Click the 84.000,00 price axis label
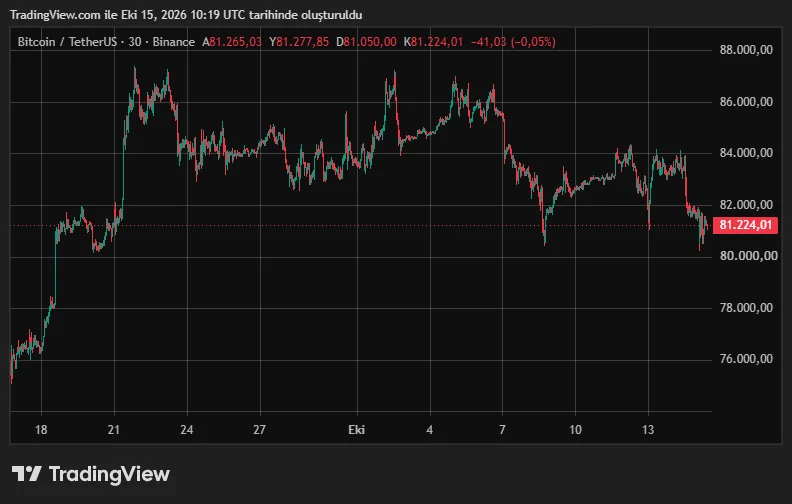The image size is (792, 504). 746,153
